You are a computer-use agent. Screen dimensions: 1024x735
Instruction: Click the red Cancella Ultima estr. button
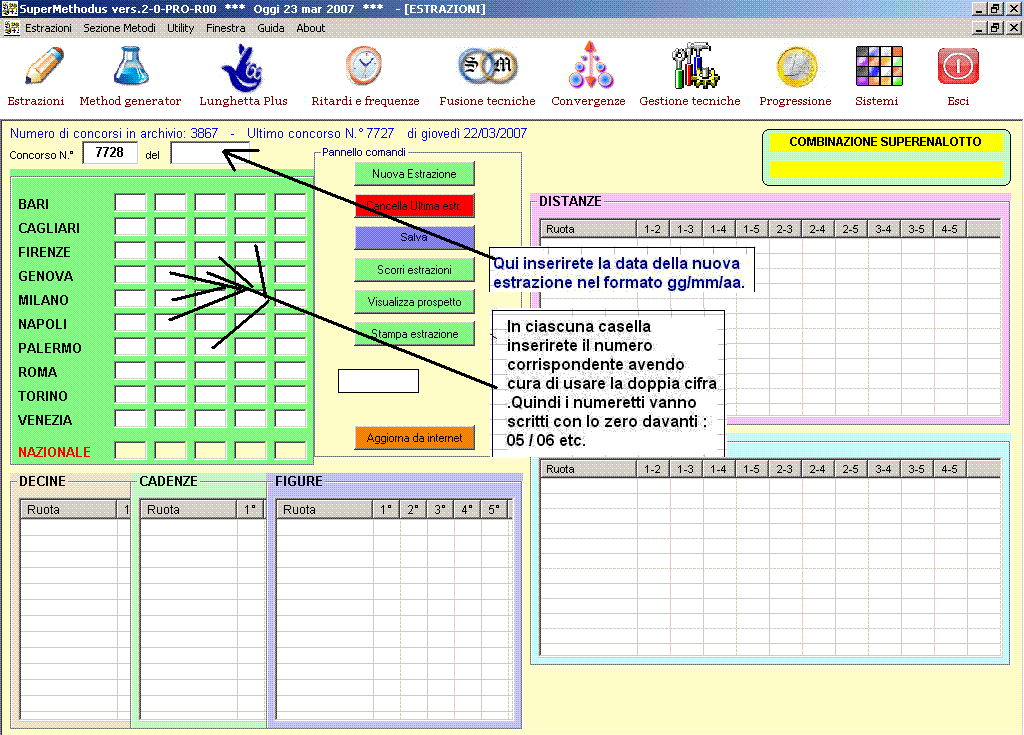coord(414,206)
